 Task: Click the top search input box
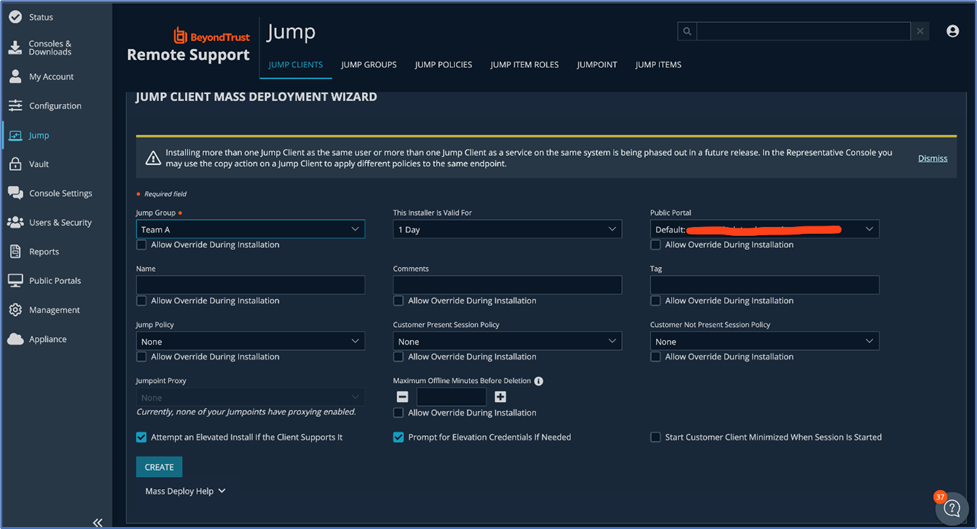[x=803, y=31]
